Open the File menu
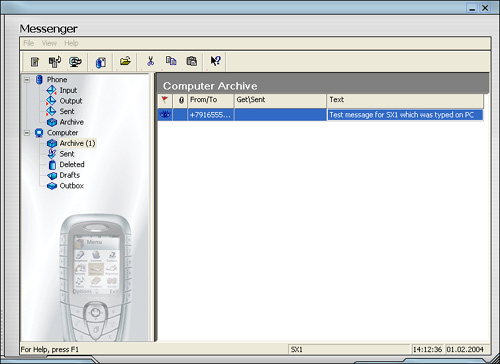This screenshot has height=364, width=500. pyautogui.click(x=29, y=43)
